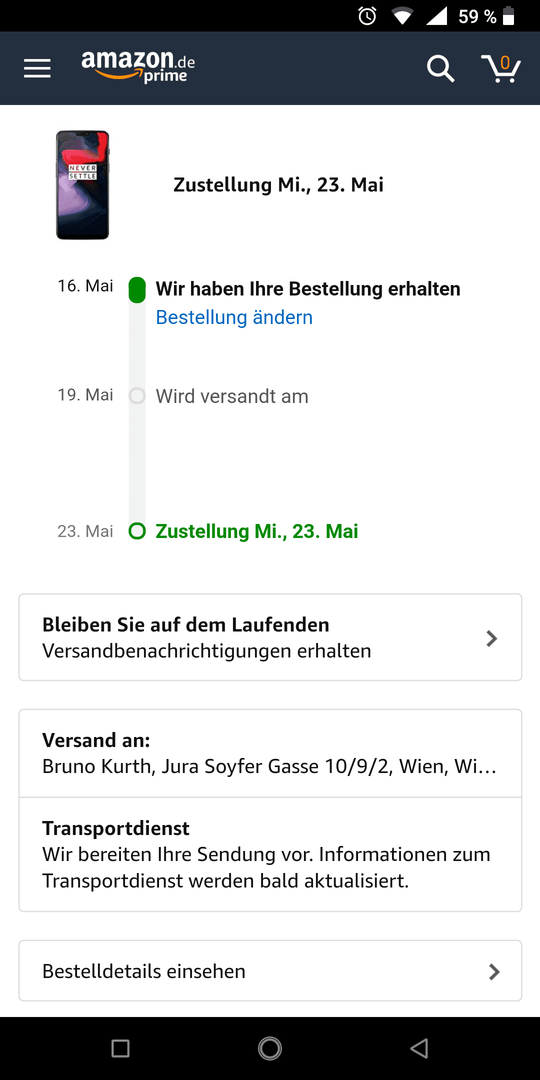
Task: Tap the 23. Mai delivery timeline marker
Action: (137, 532)
